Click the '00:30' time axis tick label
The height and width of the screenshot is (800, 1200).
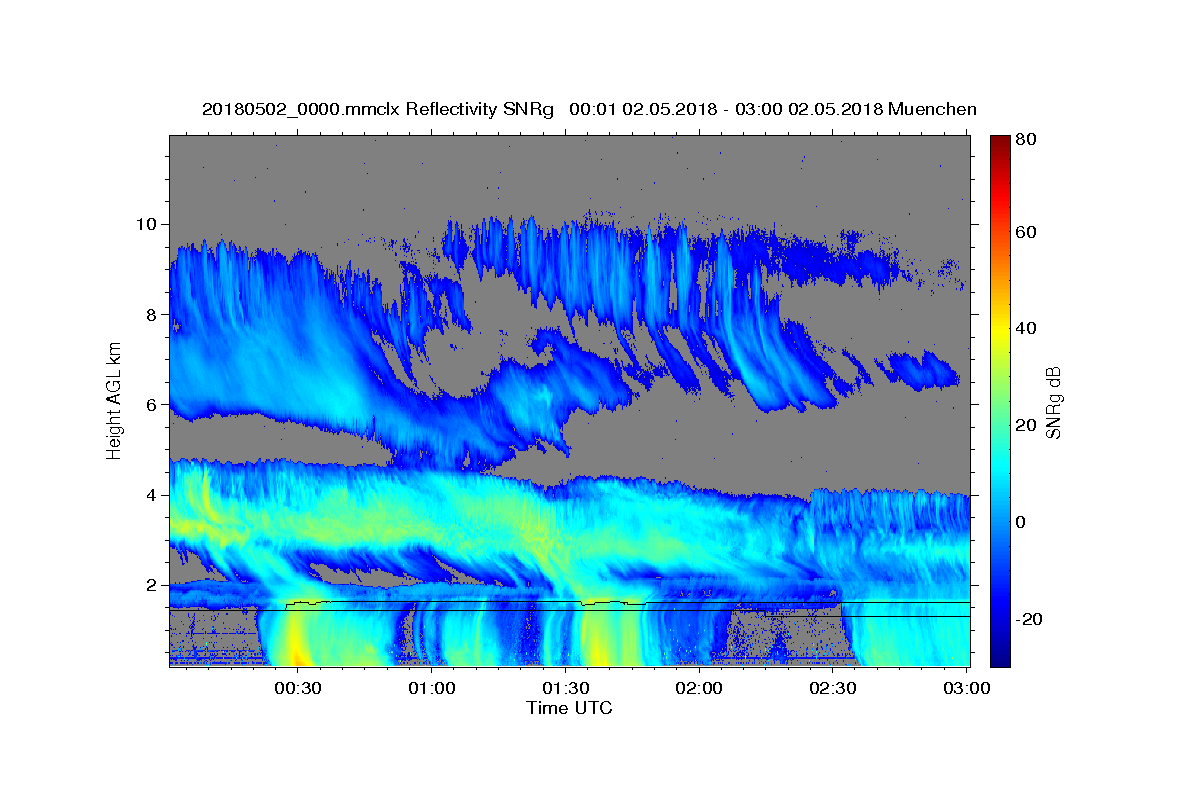(x=299, y=689)
